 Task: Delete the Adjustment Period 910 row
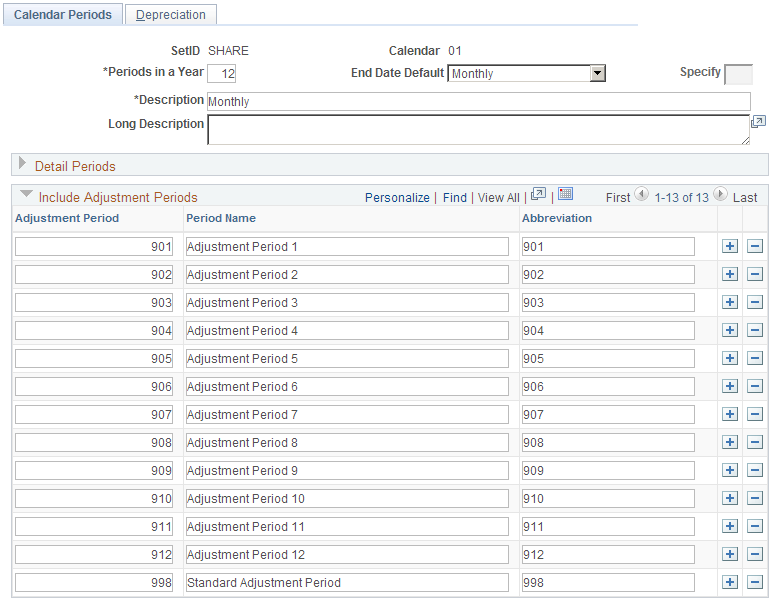coord(755,498)
